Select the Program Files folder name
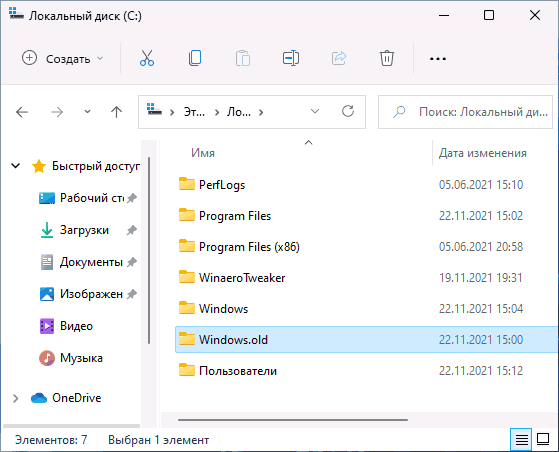Image resolution: width=559 pixels, height=452 pixels. point(235,216)
